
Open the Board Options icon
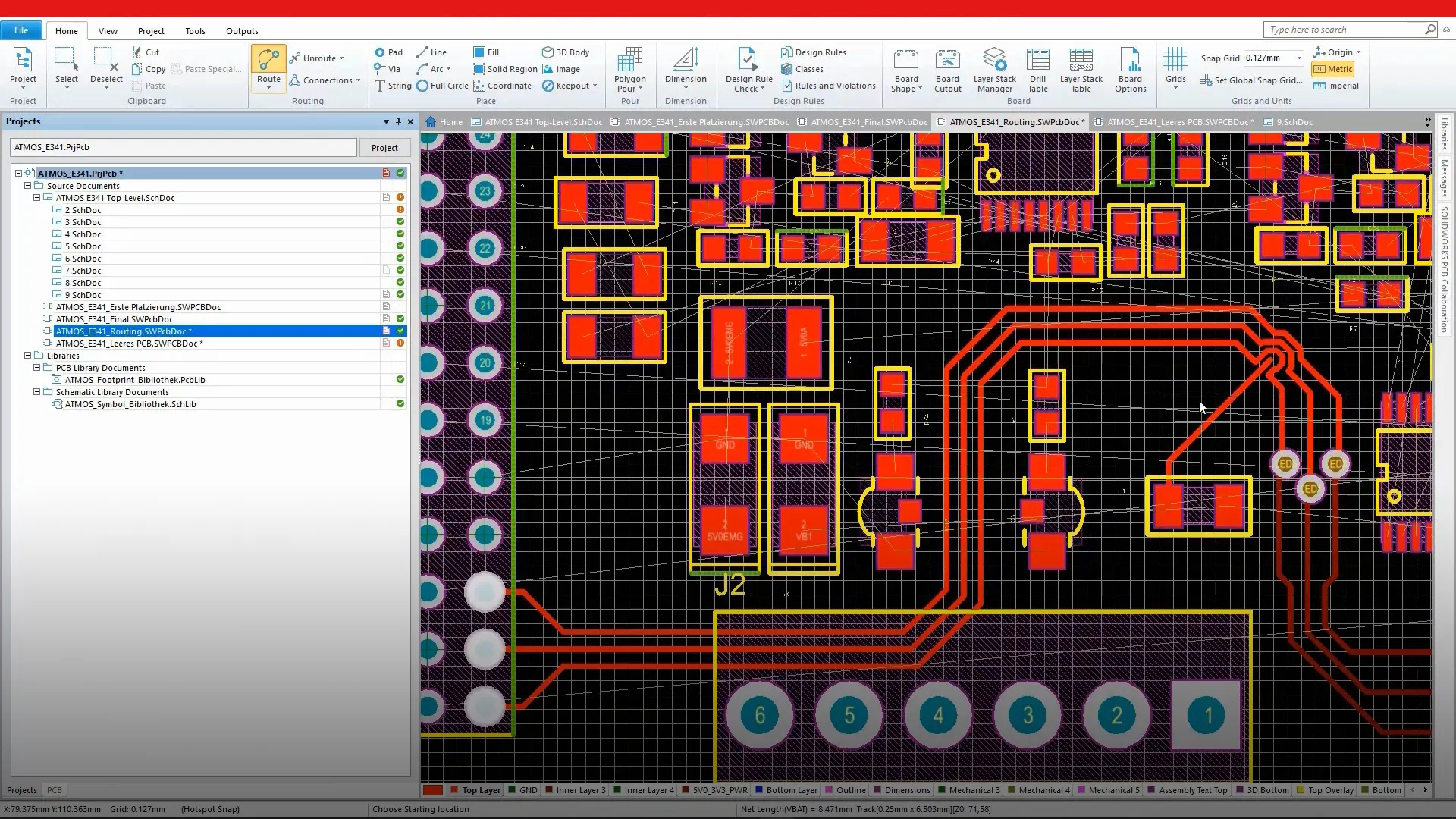pyautogui.click(x=1130, y=61)
